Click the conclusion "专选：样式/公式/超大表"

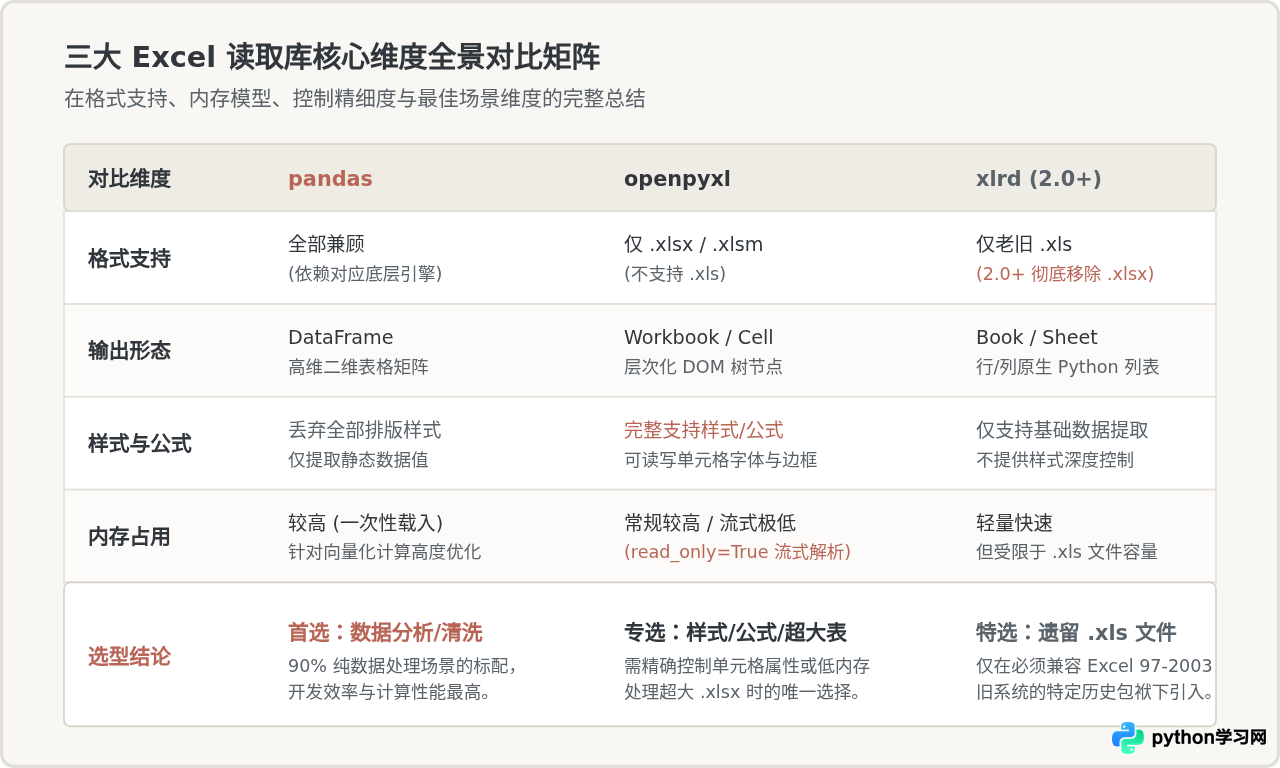735,633
